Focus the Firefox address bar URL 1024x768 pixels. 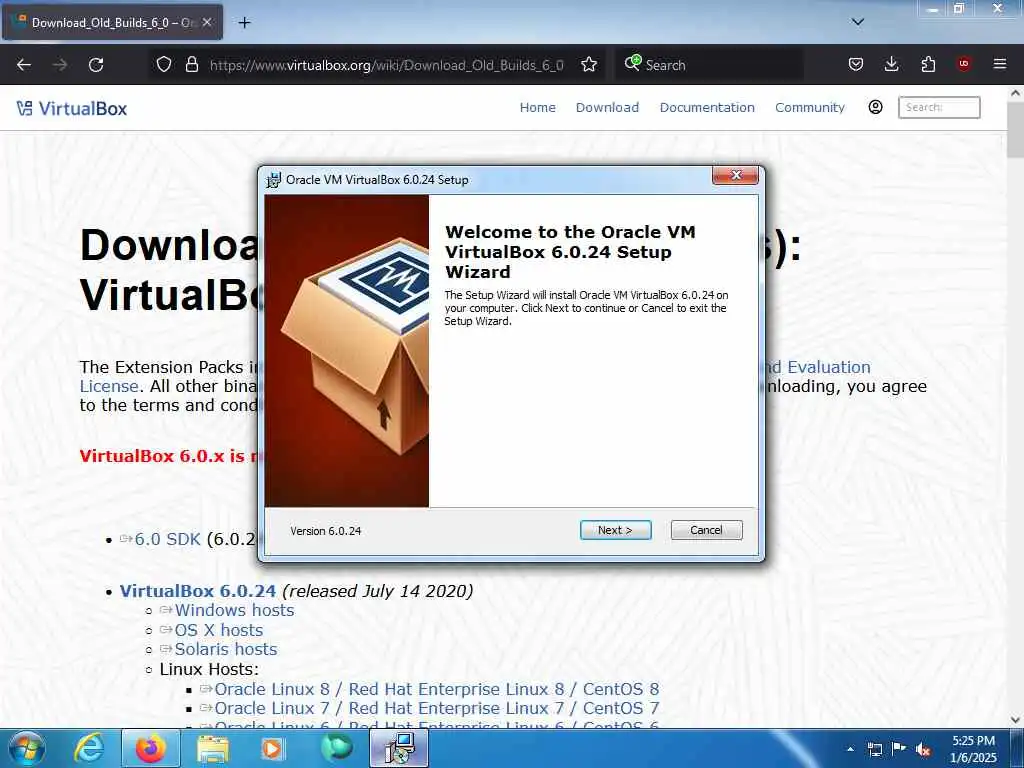[x=387, y=65]
